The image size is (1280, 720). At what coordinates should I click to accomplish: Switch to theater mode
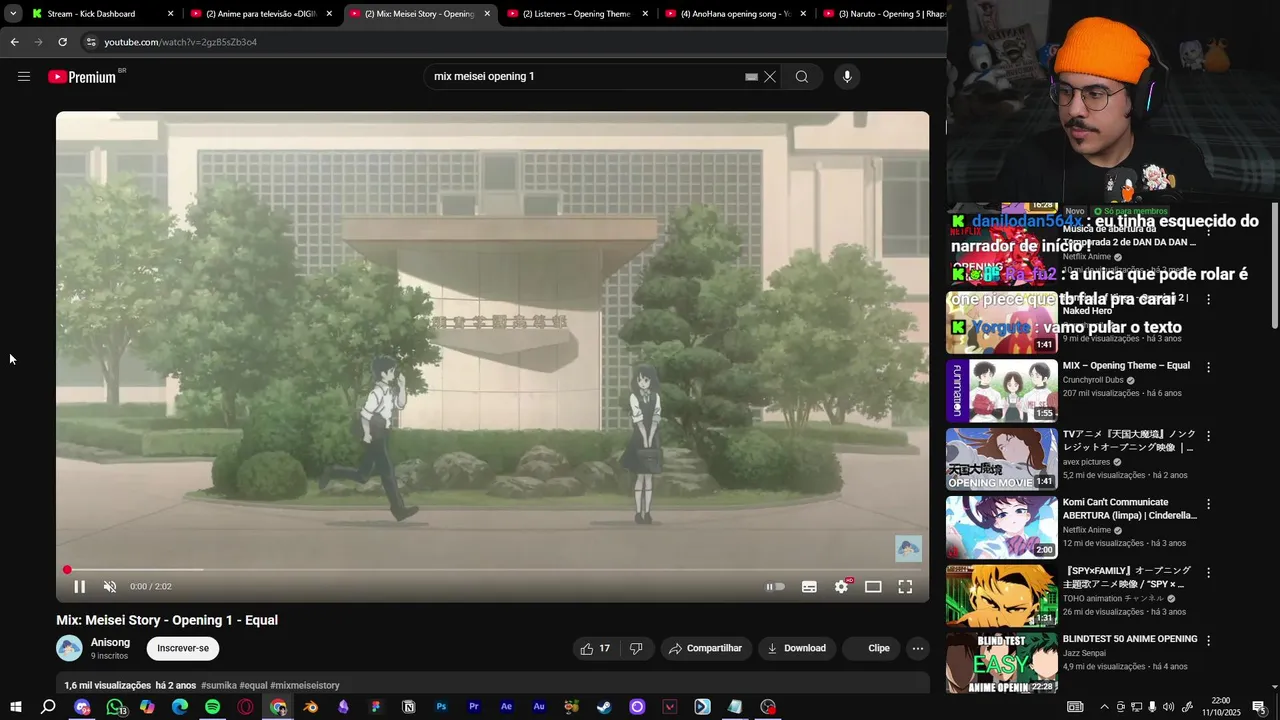pos(873,587)
